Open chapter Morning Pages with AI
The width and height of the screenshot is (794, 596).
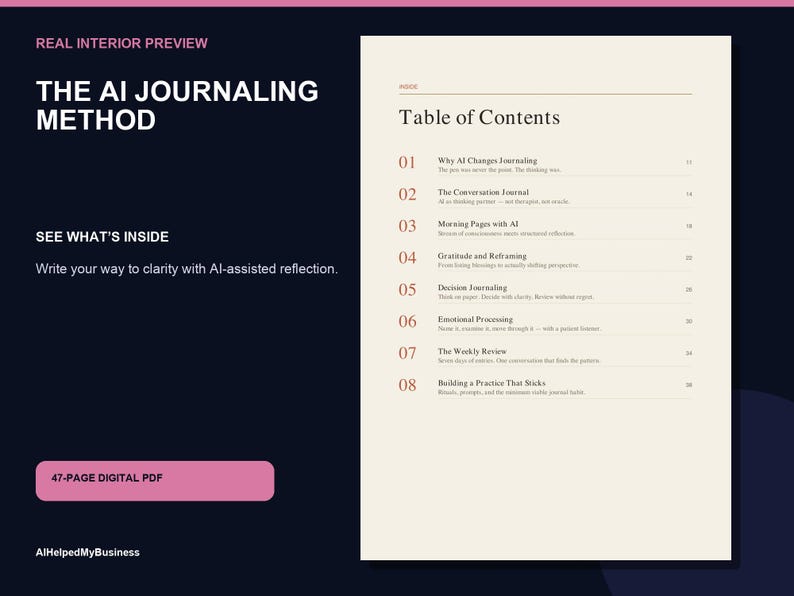point(478,224)
